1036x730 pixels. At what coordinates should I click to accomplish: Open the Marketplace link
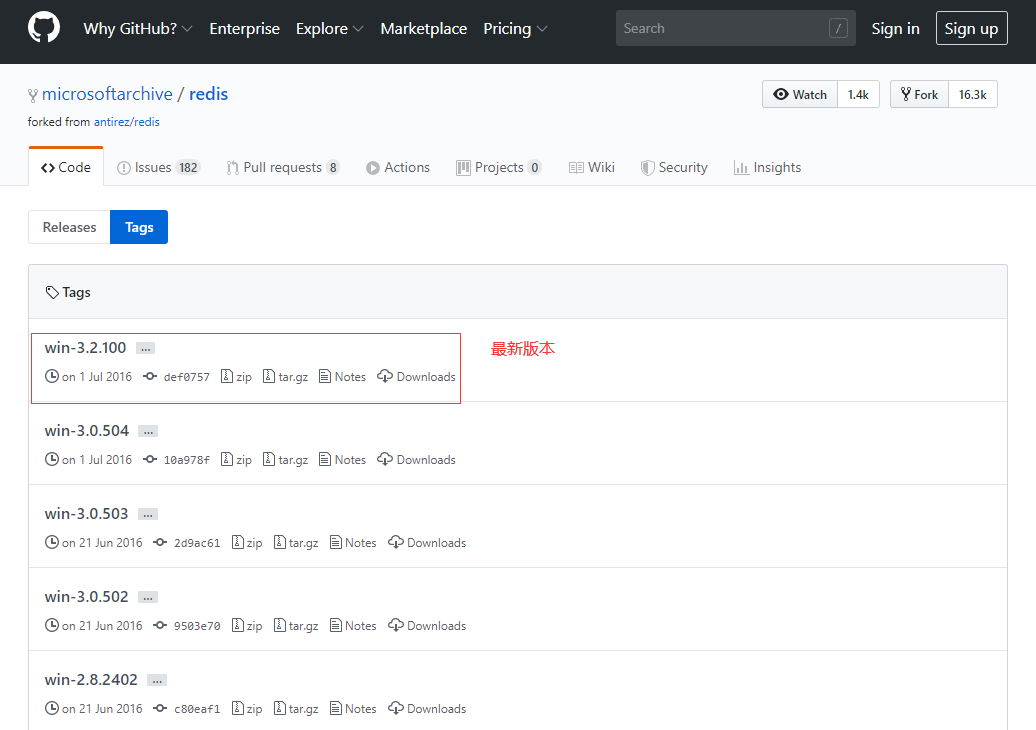tap(424, 28)
